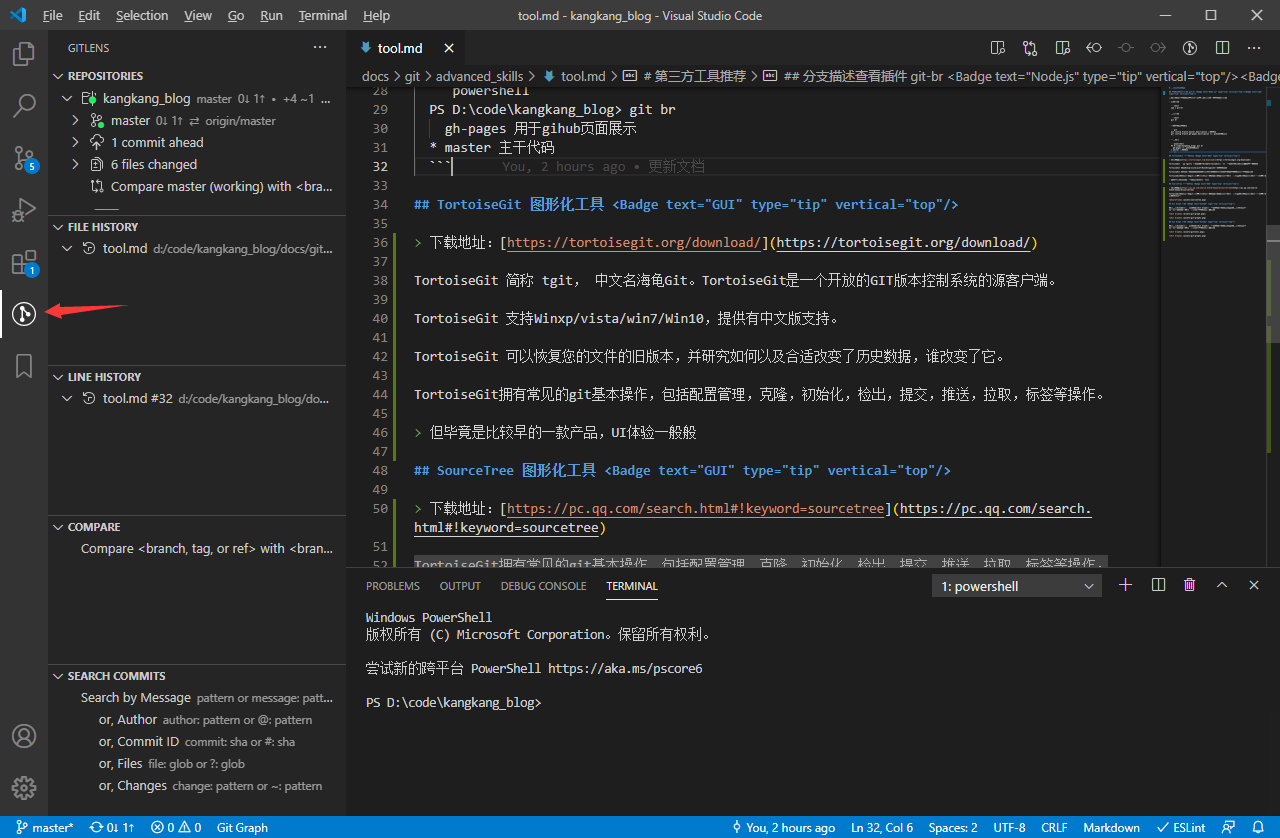This screenshot has height=838, width=1280.
Task: Click notifications bell in status bar
Action: coord(1258,827)
